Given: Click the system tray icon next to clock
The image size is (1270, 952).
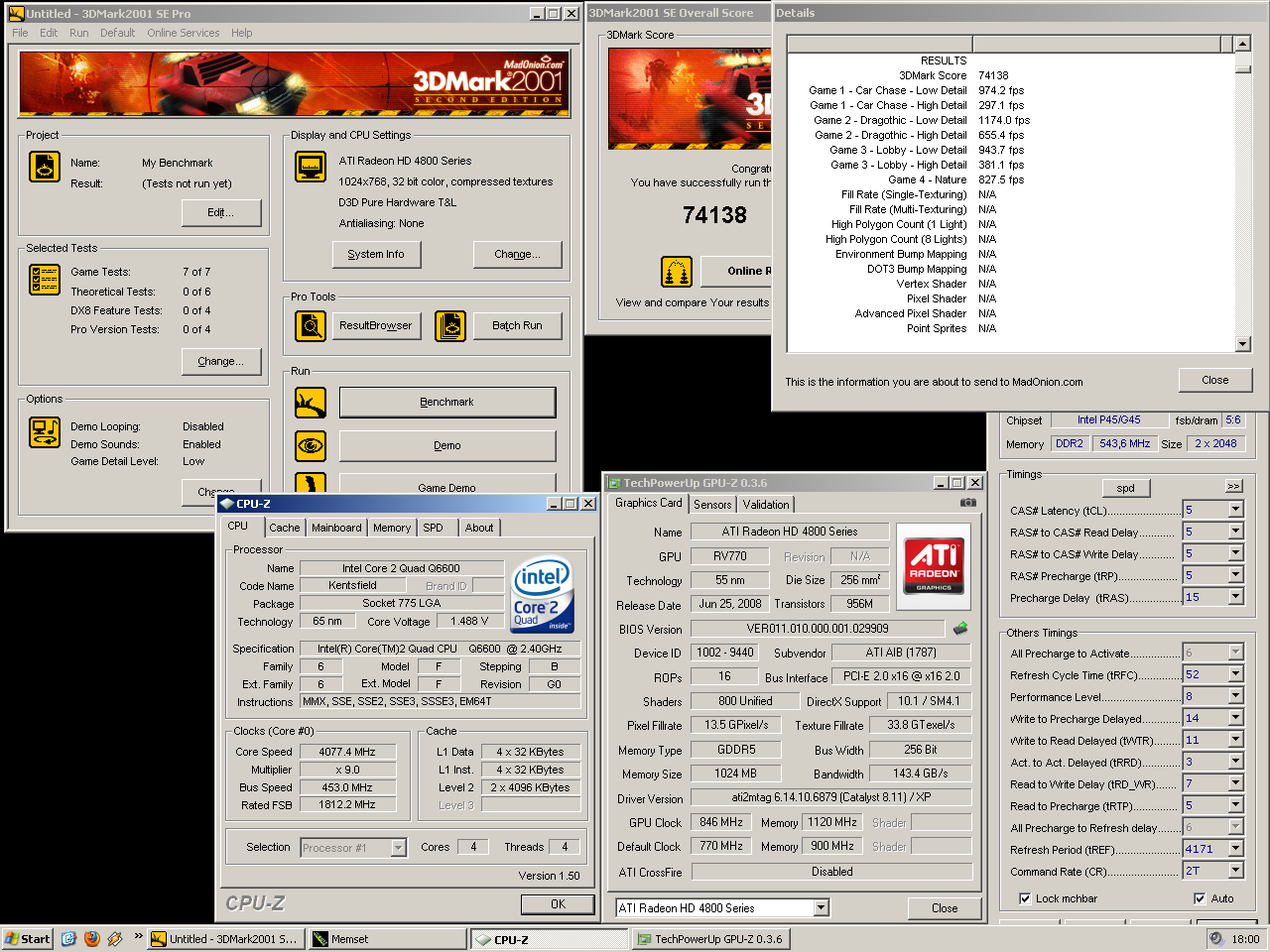Looking at the screenshot, I should [1216, 938].
